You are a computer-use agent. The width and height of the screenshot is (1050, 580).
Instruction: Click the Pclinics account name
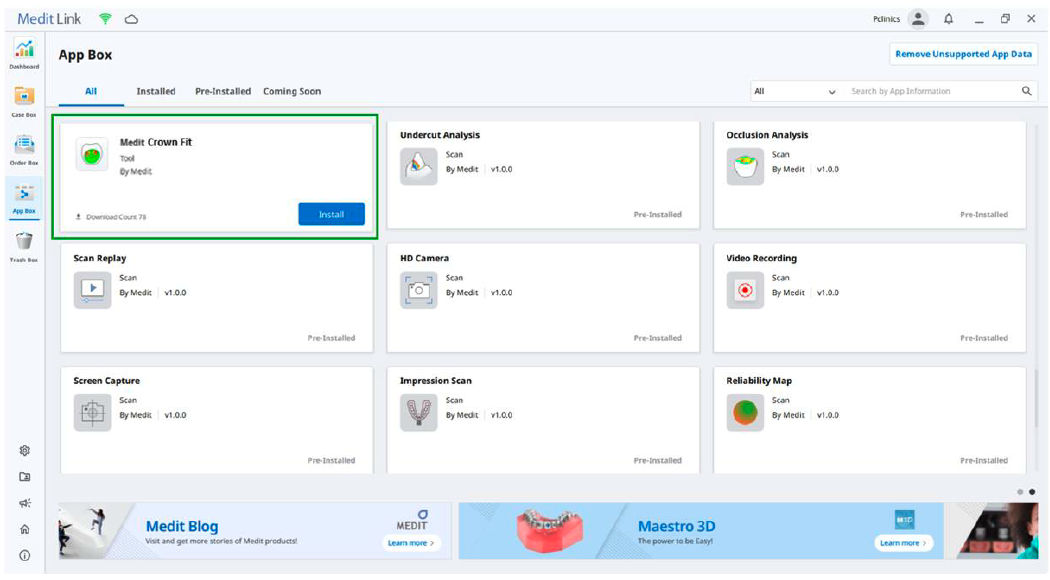887,19
